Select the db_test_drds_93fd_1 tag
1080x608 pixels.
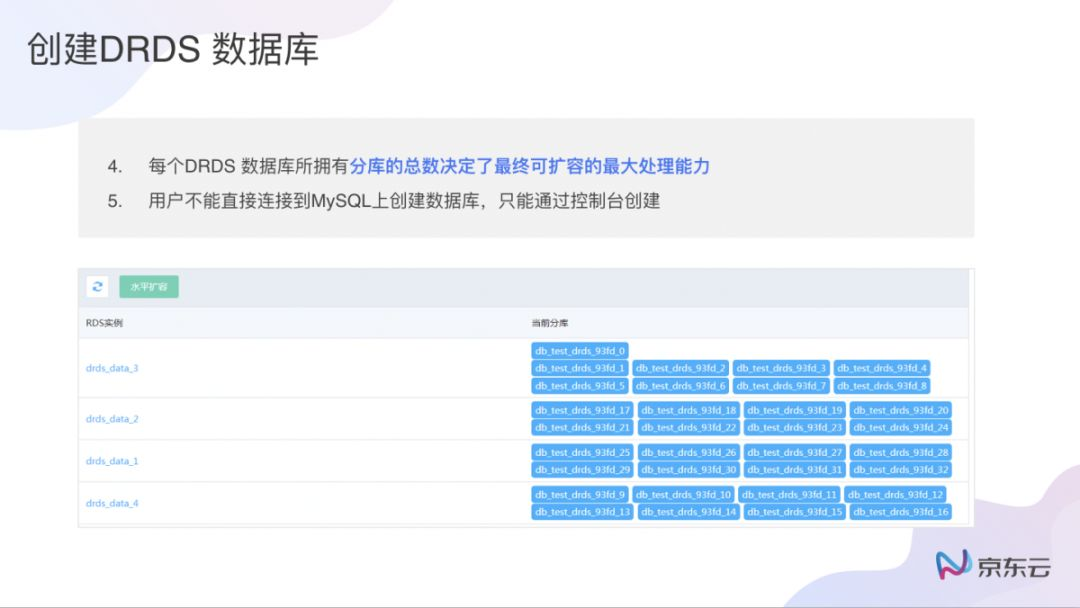click(579, 368)
